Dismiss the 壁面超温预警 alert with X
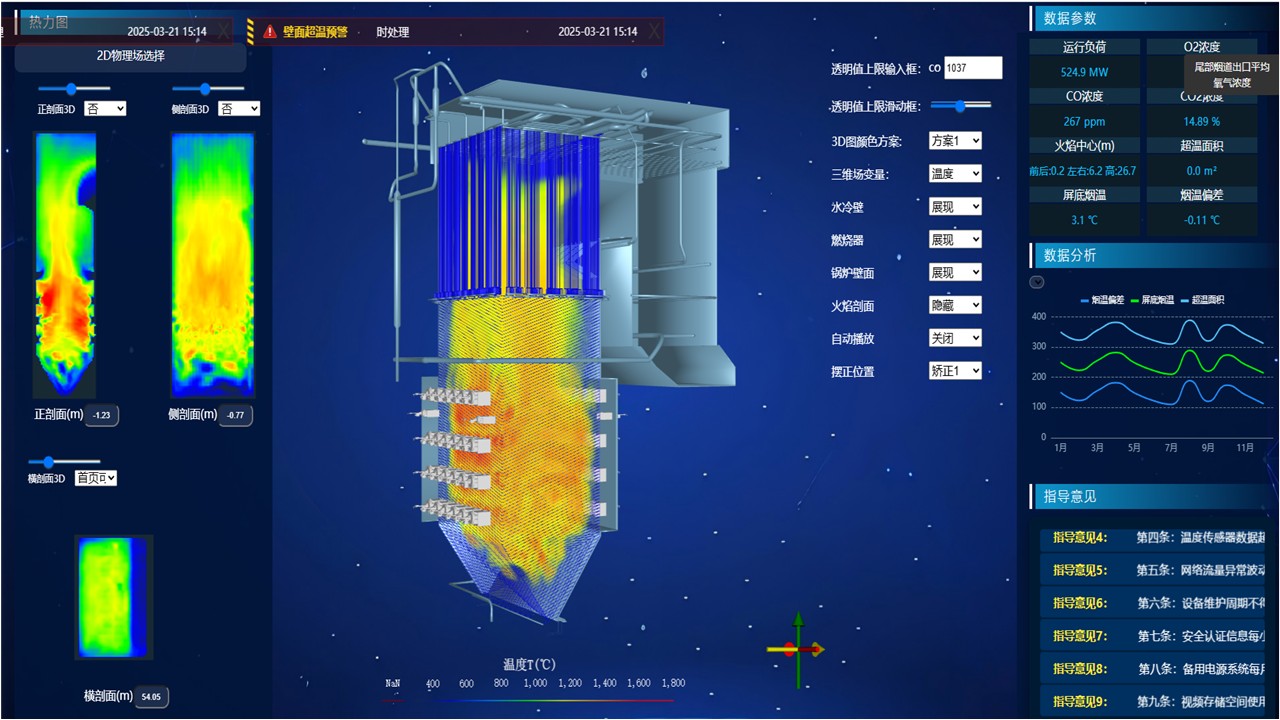 click(x=654, y=32)
